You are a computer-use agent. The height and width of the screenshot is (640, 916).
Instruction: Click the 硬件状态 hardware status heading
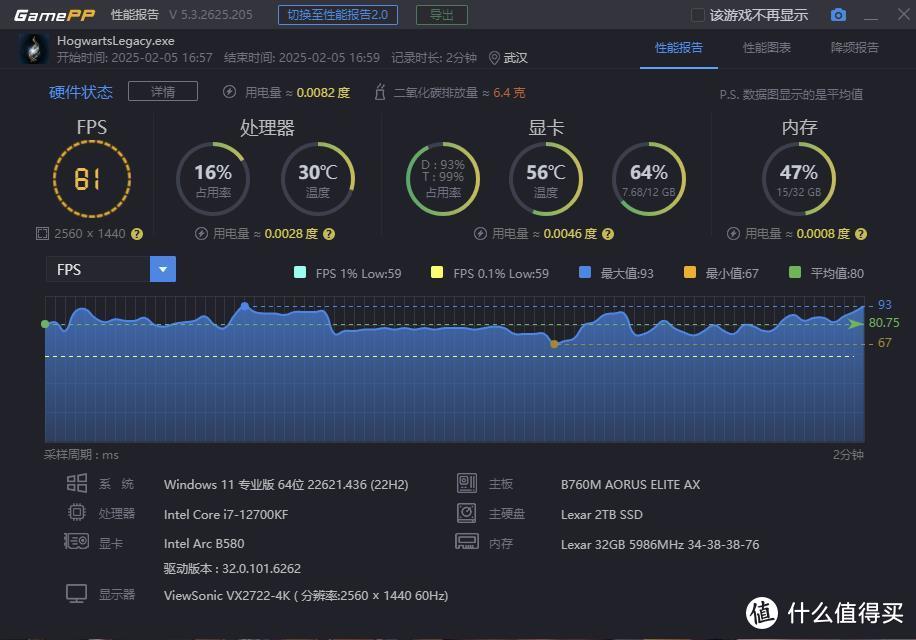pyautogui.click(x=81, y=92)
